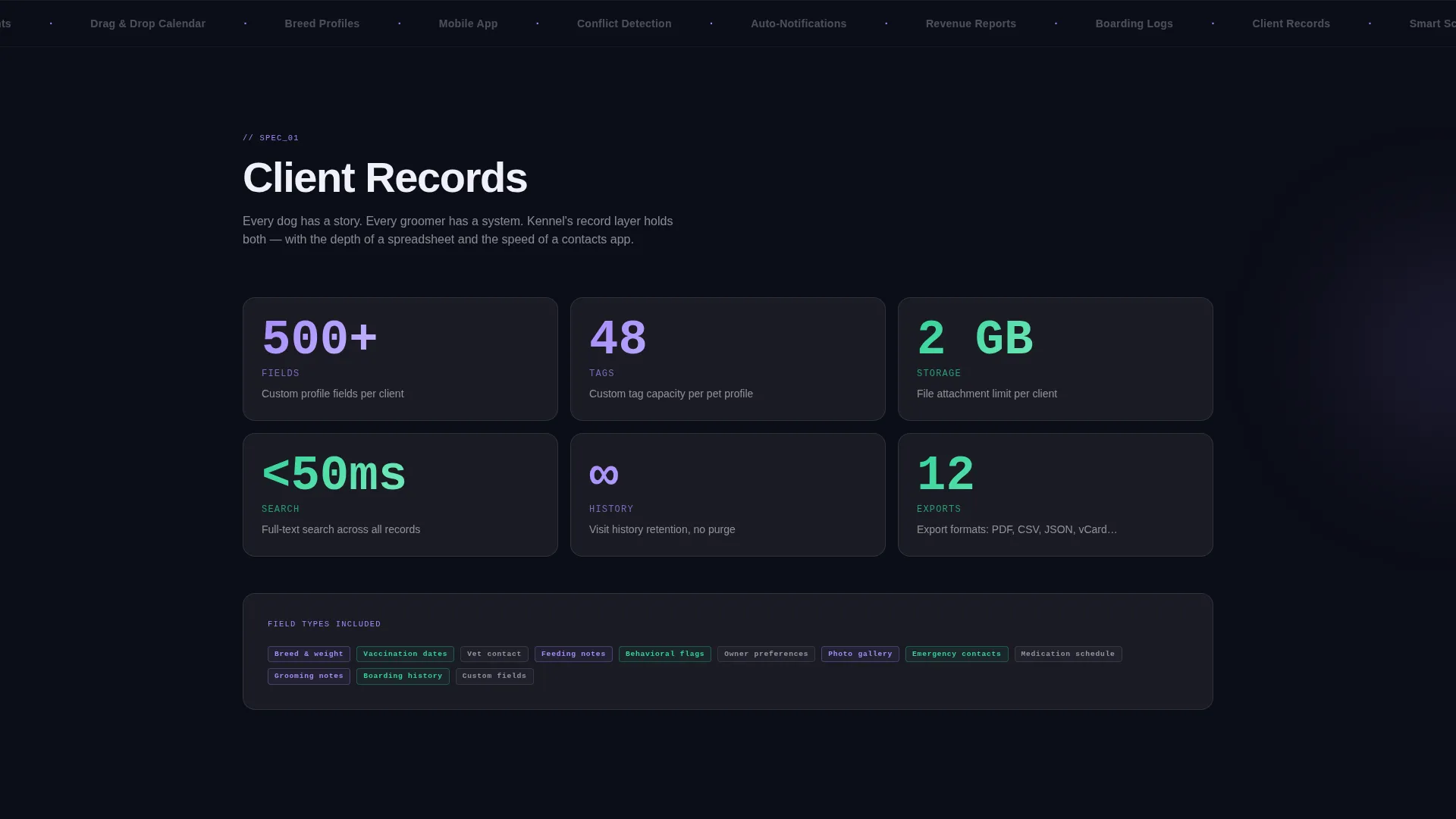Image resolution: width=1456 pixels, height=819 pixels.
Task: Open the <50ms Search stat card
Action: 400,494
